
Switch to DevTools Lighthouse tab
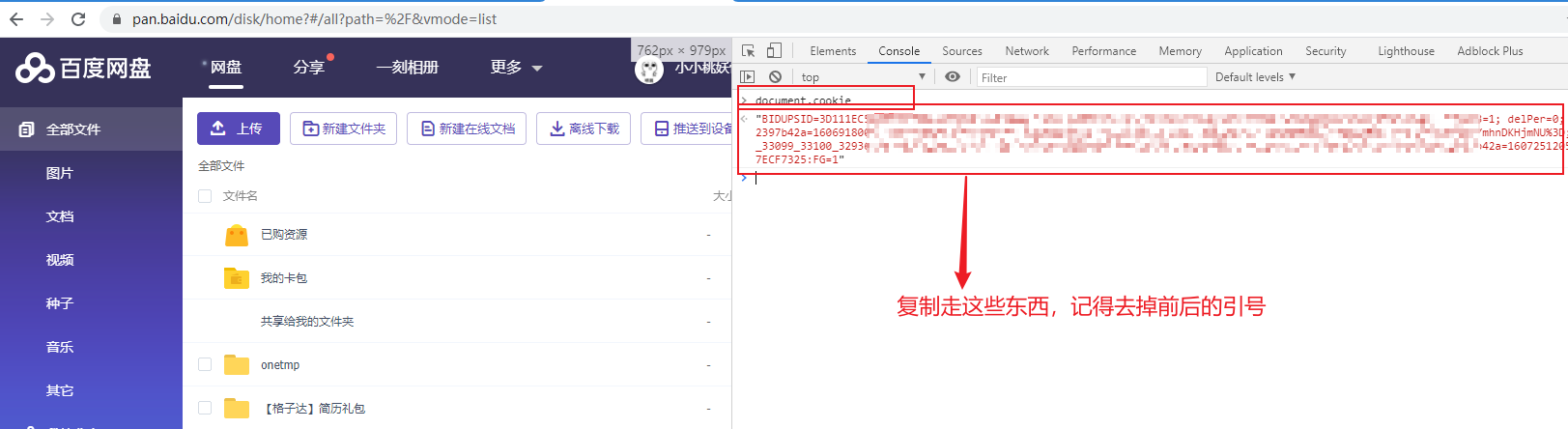coord(1407,51)
